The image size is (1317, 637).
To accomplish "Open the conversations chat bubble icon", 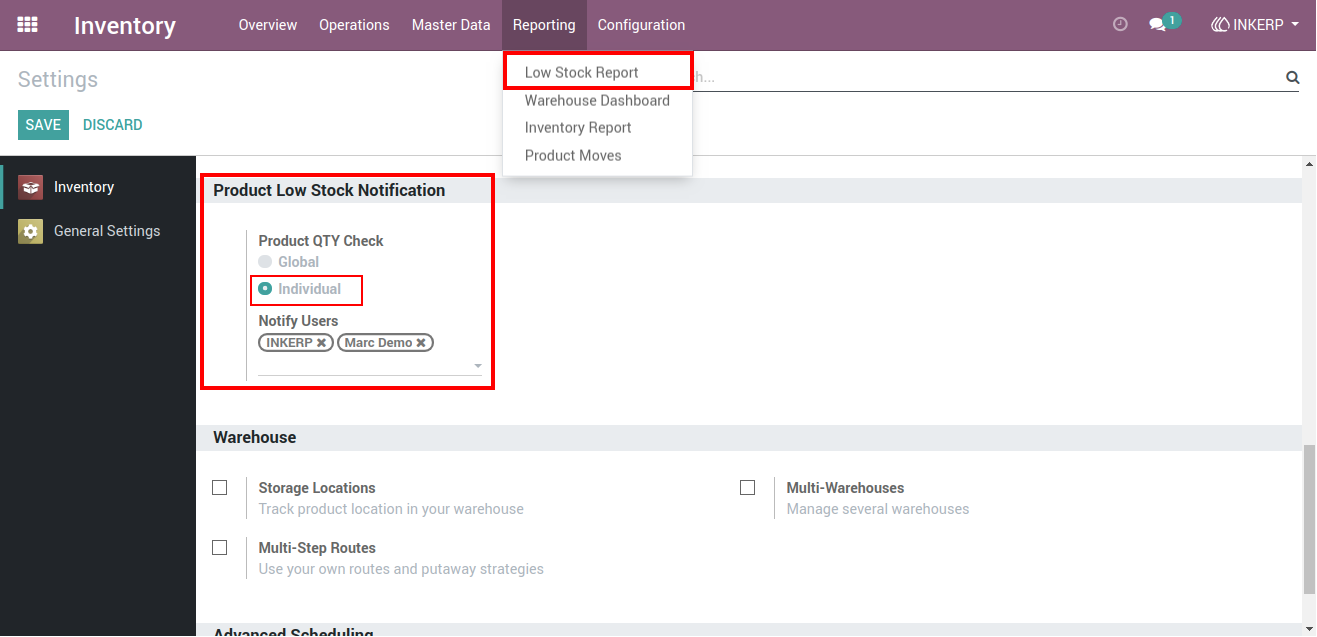I will coord(1158,25).
